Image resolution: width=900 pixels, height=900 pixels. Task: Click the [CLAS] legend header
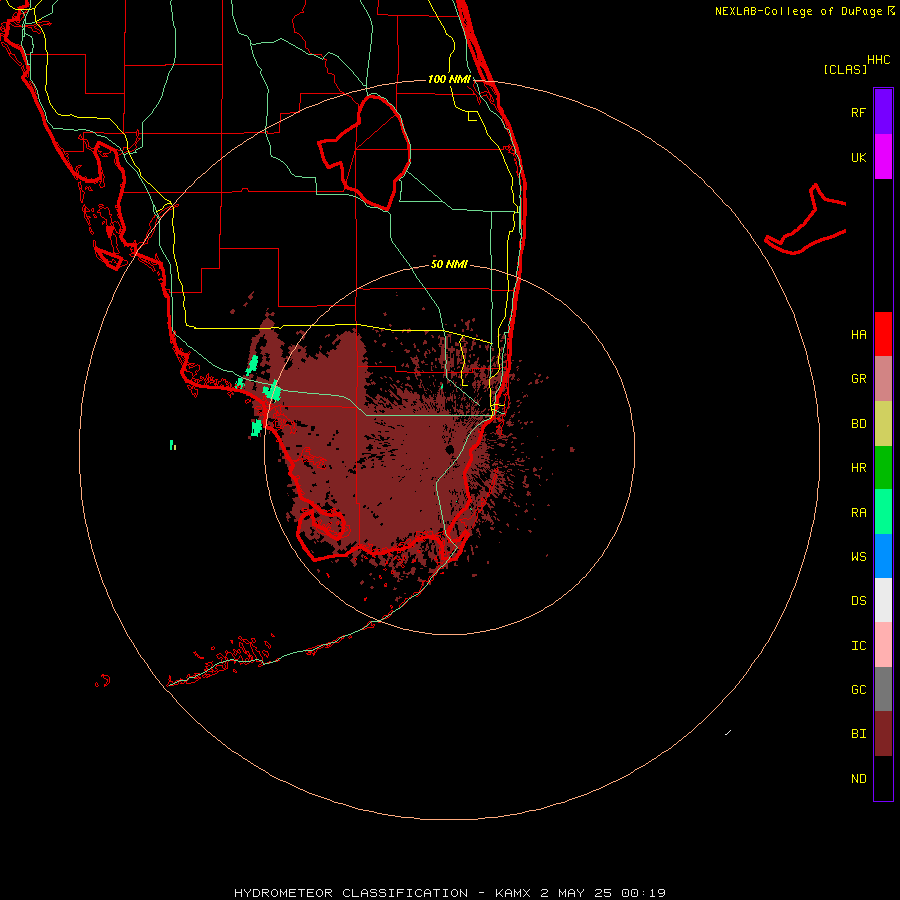point(845,70)
